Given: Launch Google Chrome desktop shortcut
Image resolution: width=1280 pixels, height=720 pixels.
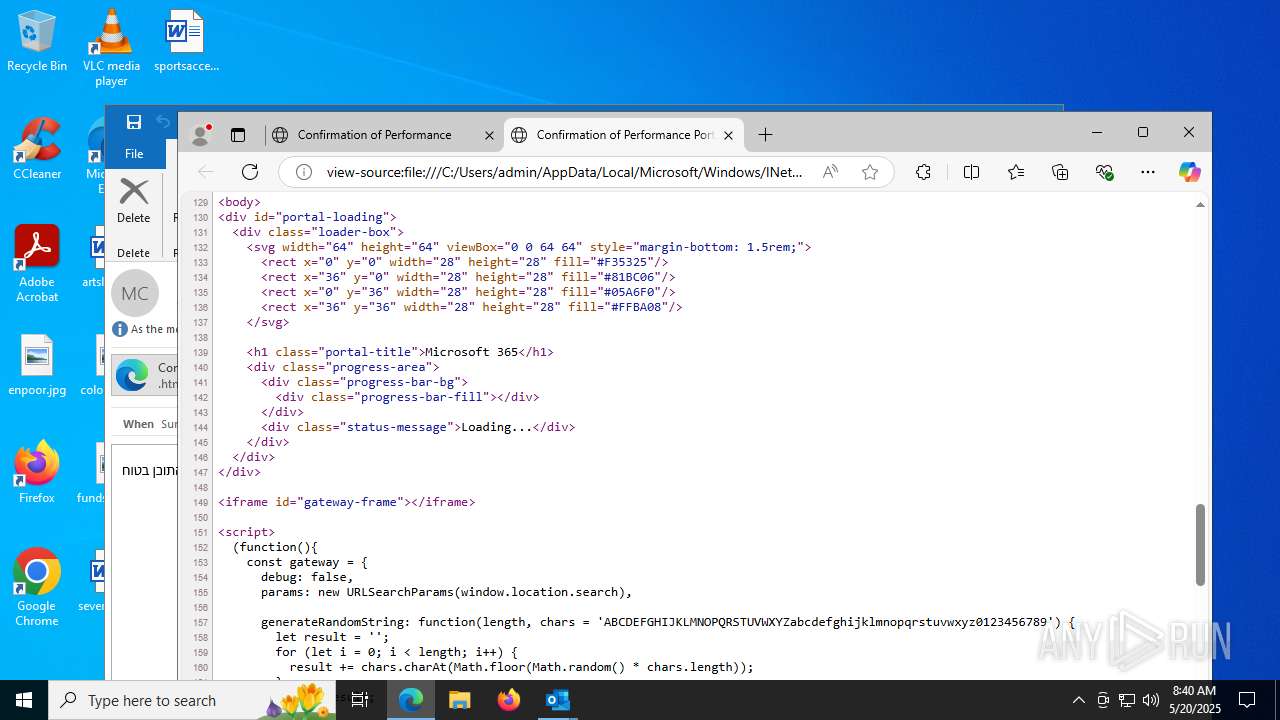Looking at the screenshot, I should click(x=37, y=588).
